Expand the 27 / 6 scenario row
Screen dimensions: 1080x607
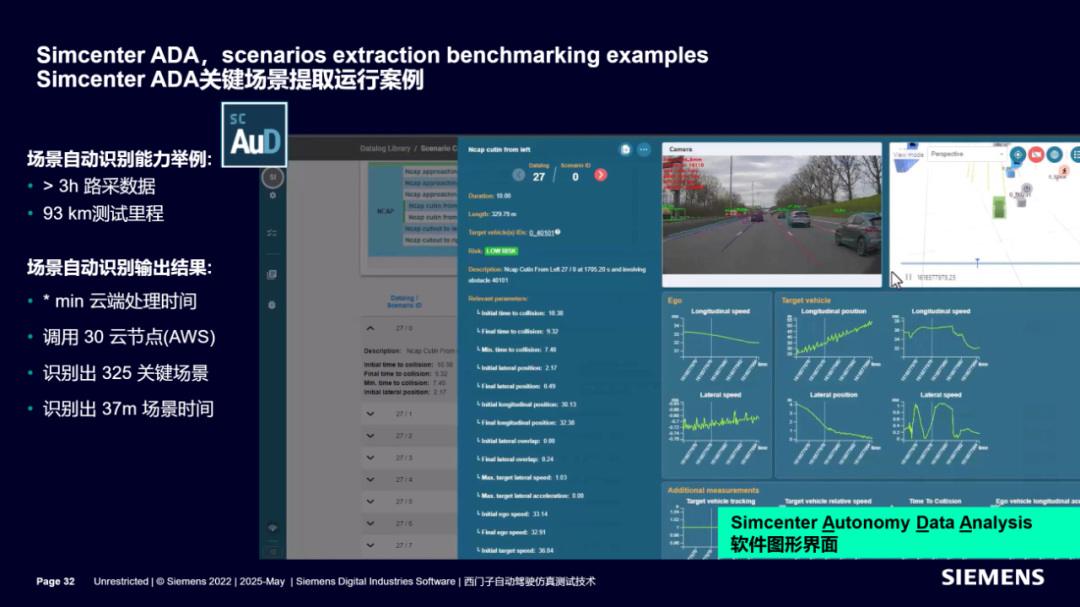coord(371,524)
